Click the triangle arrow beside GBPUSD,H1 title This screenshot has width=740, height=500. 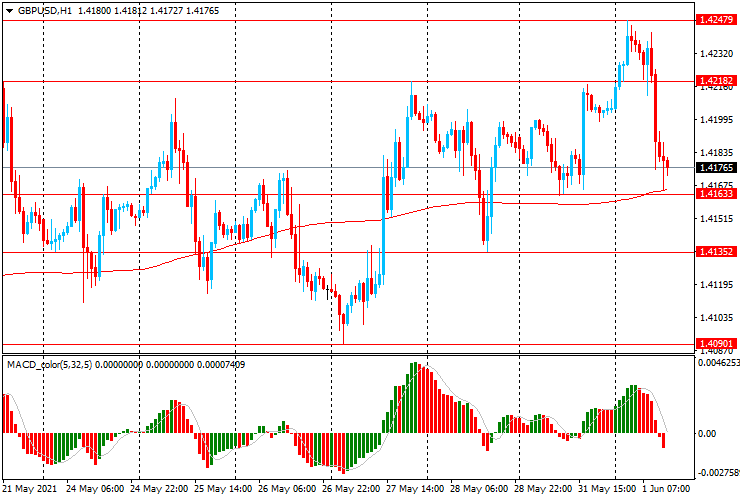(x=9, y=11)
